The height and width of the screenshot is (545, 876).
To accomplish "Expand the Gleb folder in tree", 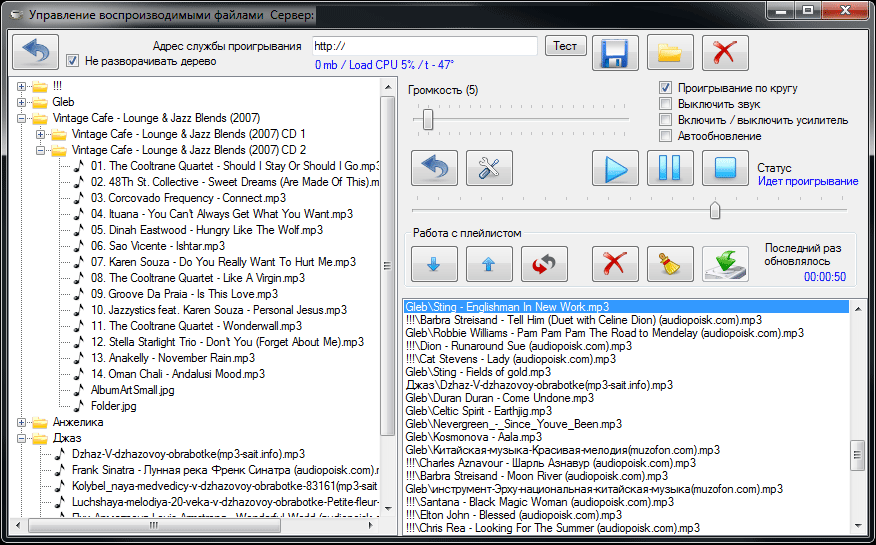I will pos(22,102).
